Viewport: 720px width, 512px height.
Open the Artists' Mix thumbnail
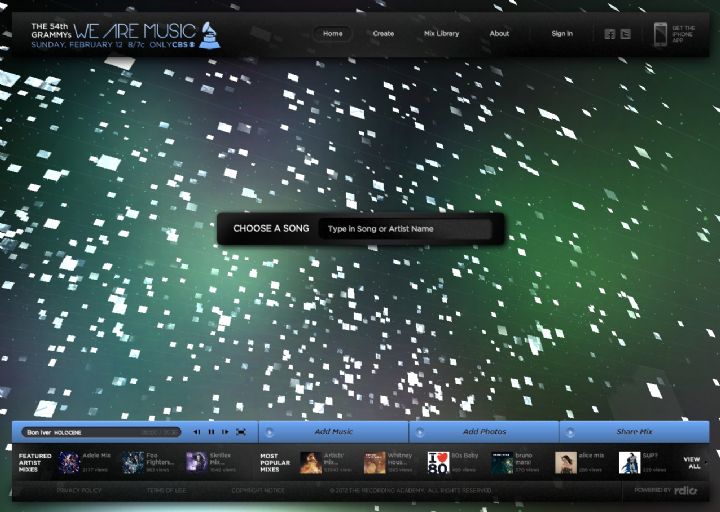pyautogui.click(x=311, y=463)
